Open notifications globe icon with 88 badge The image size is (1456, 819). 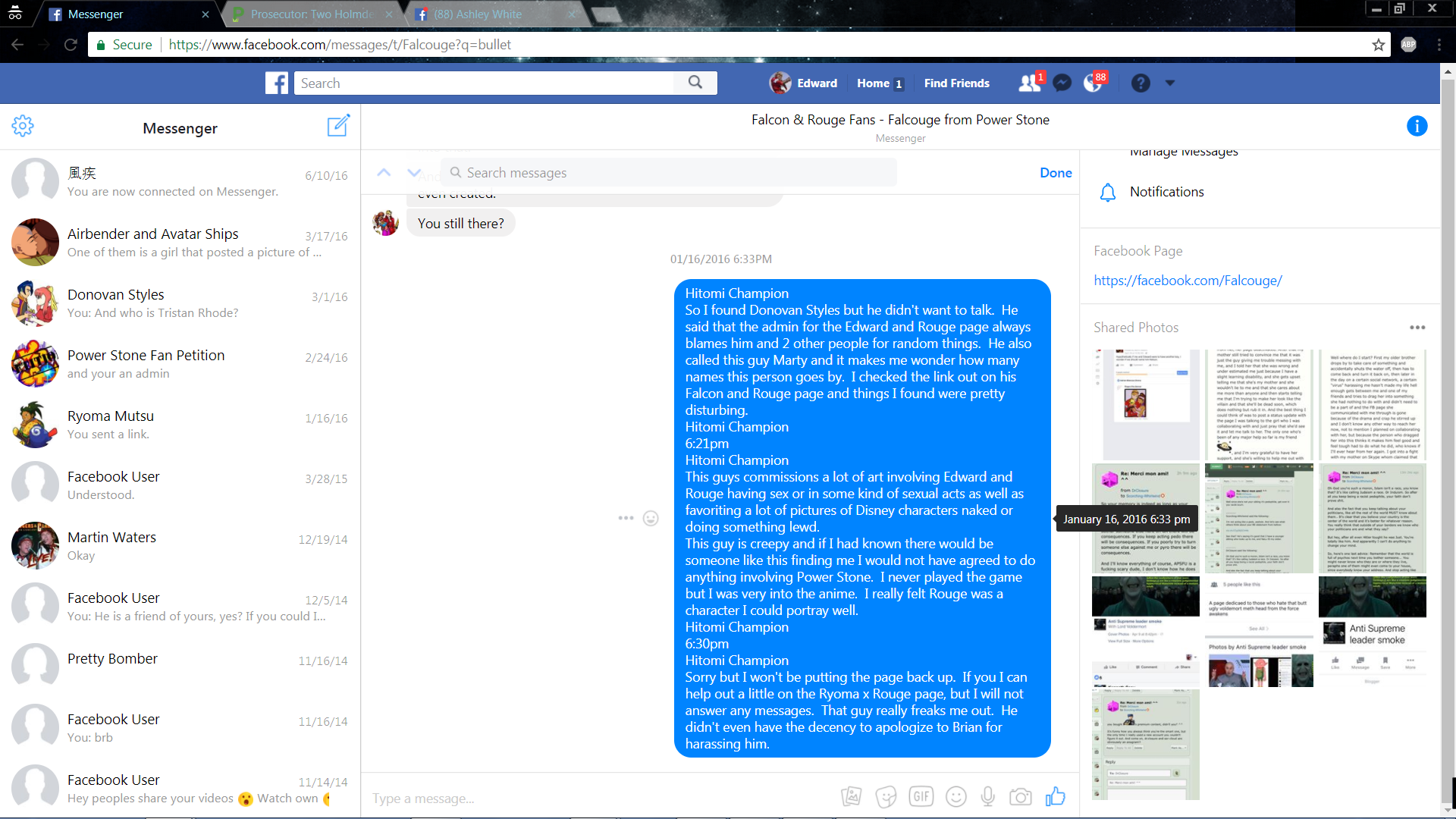[1094, 83]
